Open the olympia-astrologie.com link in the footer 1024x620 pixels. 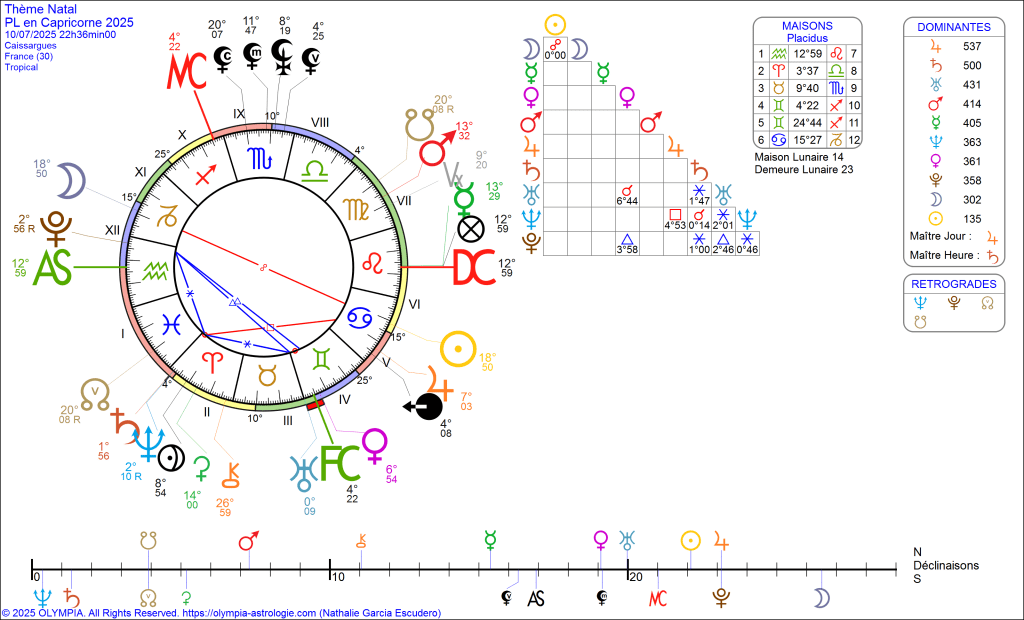[x=250, y=613]
